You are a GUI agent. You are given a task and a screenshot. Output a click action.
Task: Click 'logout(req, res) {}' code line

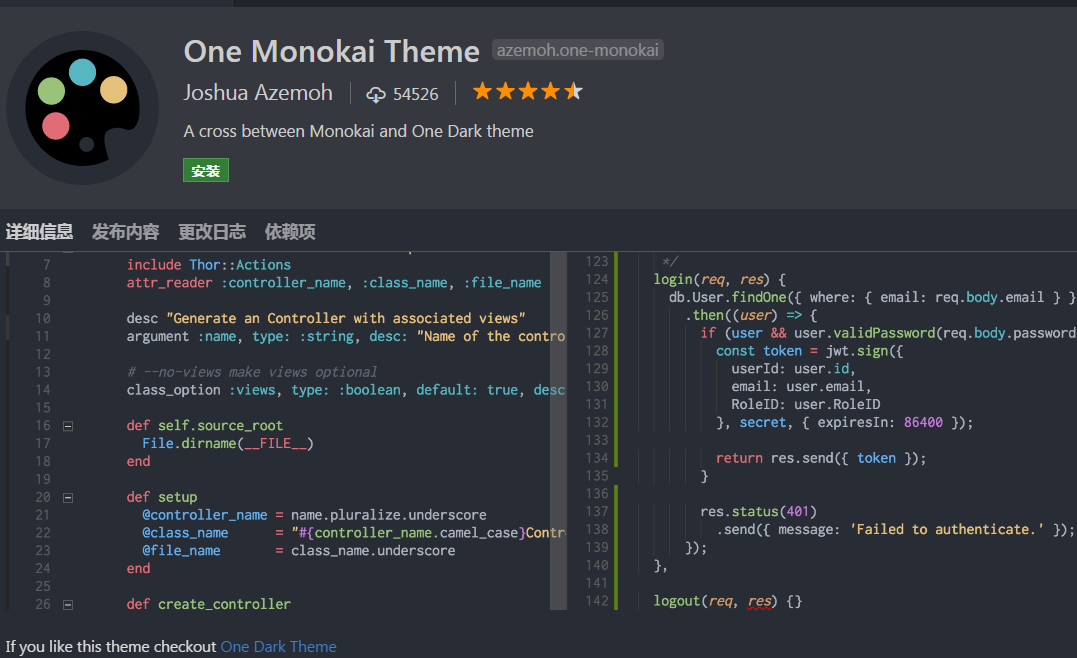click(x=728, y=601)
